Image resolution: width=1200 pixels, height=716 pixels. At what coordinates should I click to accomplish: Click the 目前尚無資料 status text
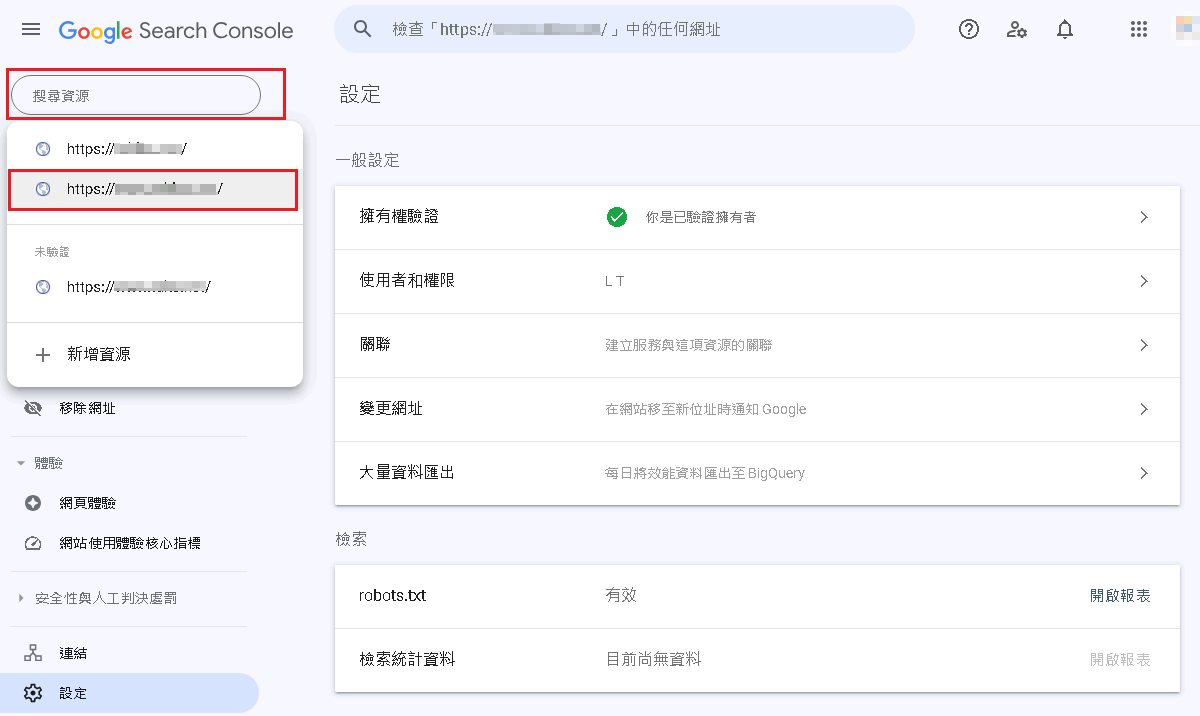[653, 659]
